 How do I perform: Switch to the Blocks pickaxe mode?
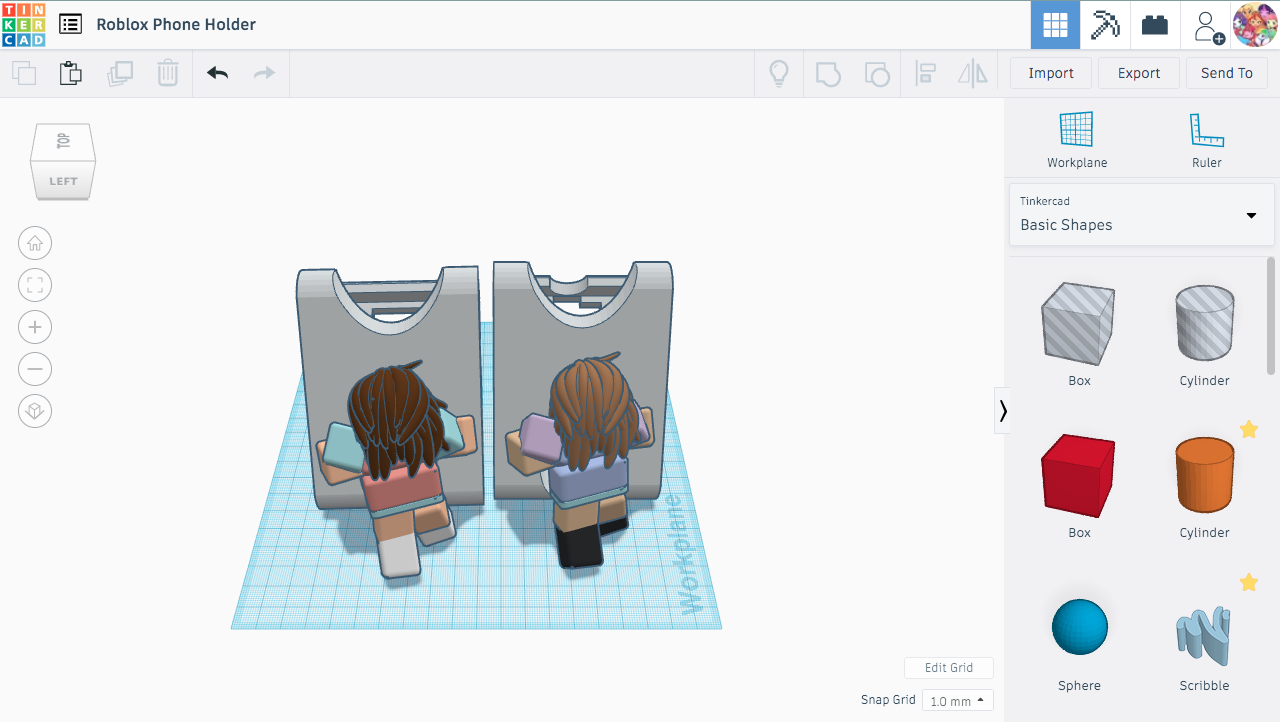click(1105, 25)
